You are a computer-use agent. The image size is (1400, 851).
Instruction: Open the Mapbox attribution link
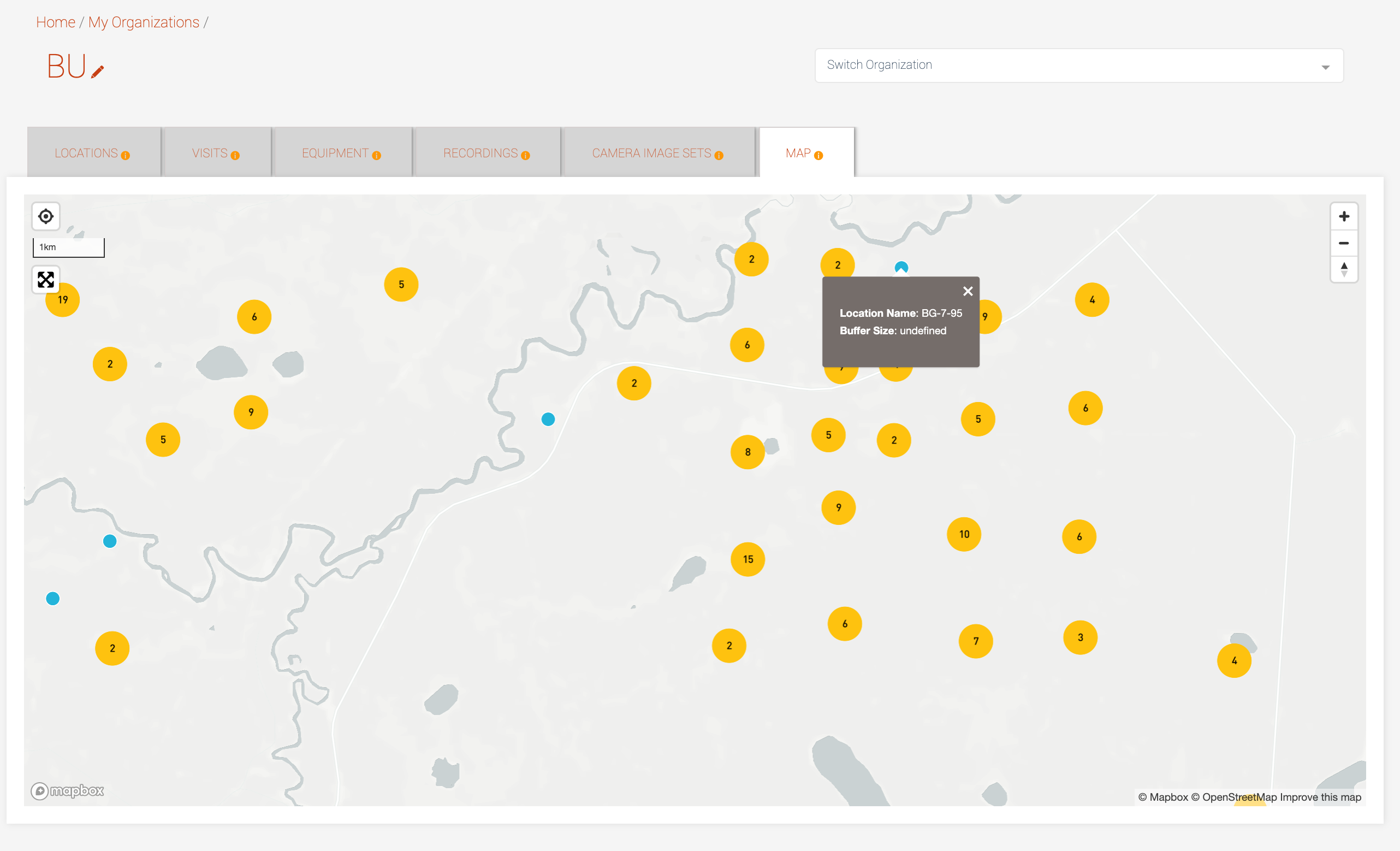pyautogui.click(x=1162, y=797)
